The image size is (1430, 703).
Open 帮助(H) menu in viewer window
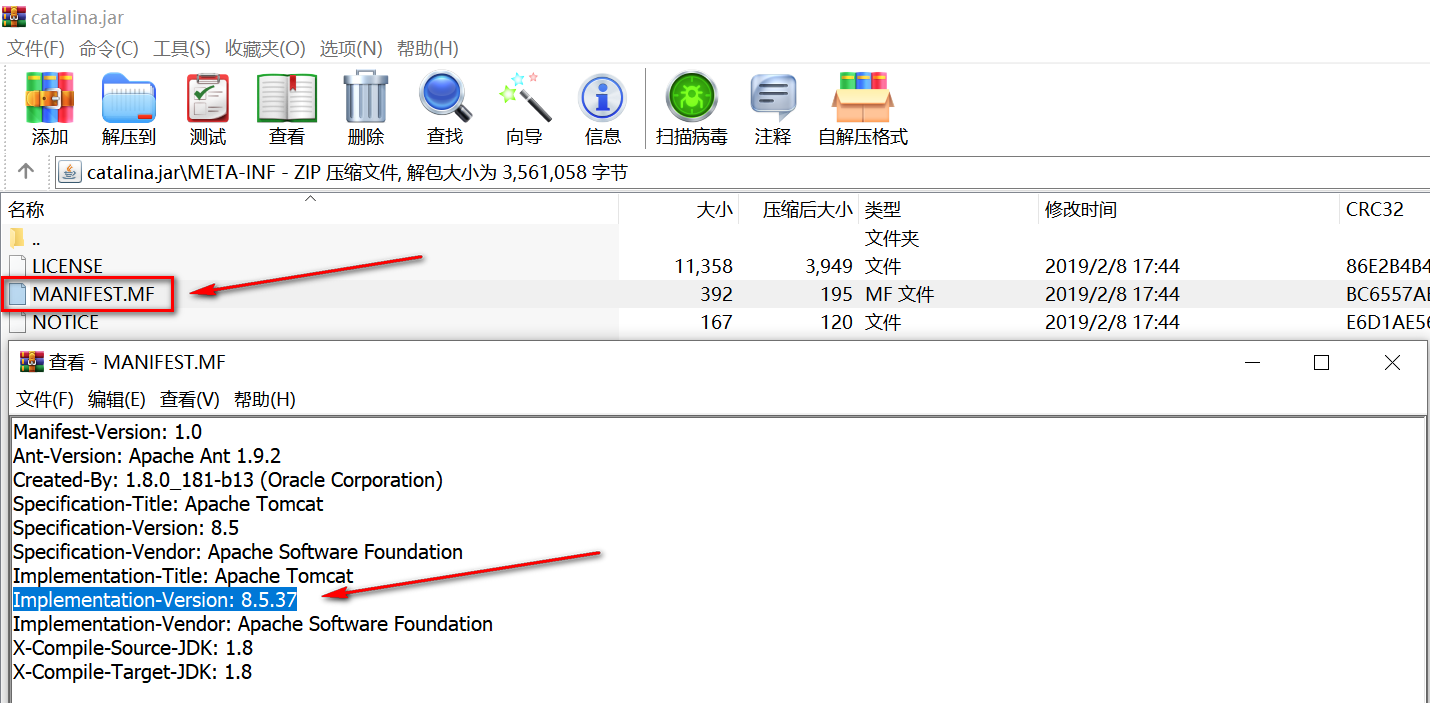tap(265, 399)
